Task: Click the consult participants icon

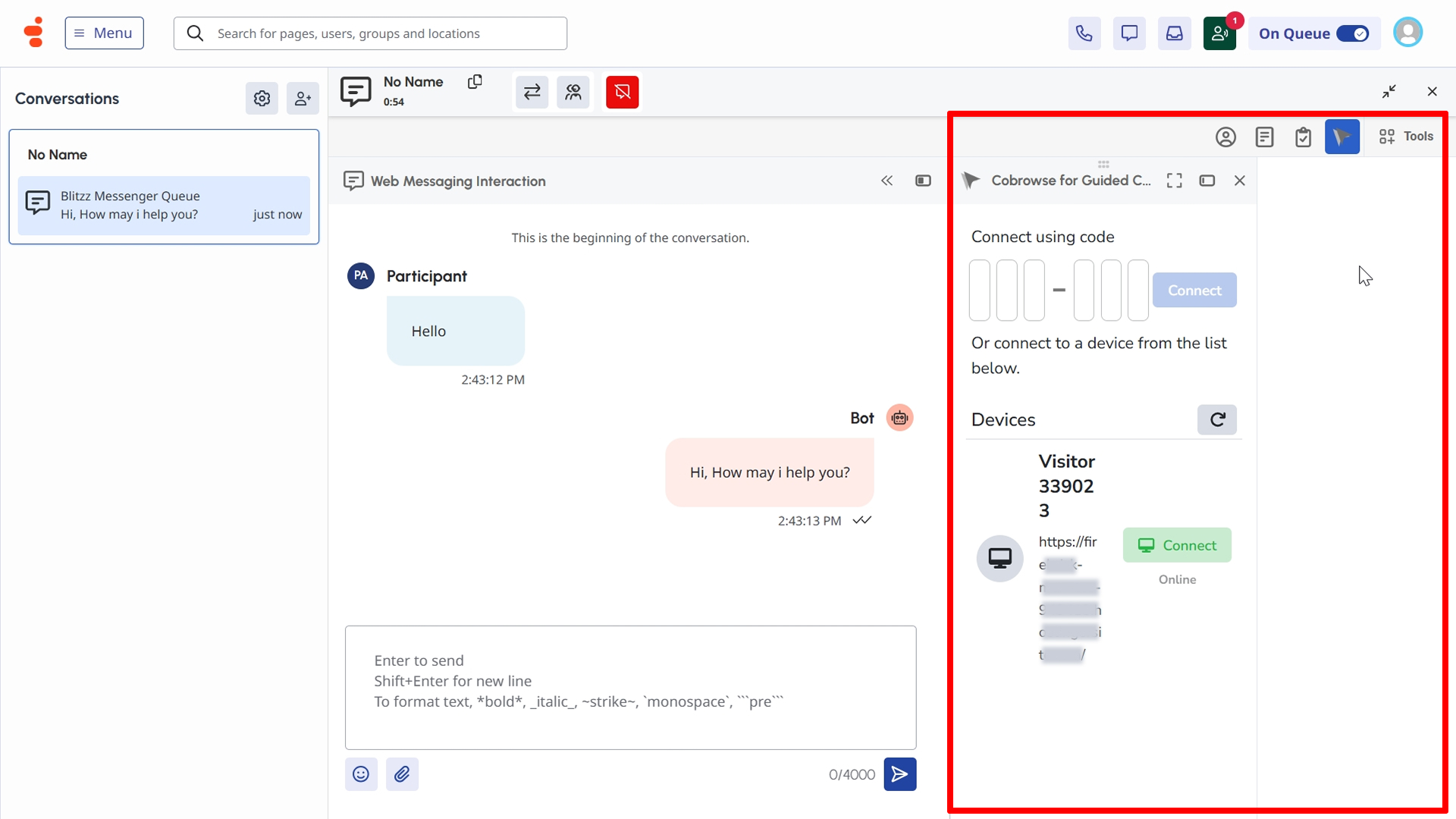Action: (x=573, y=93)
